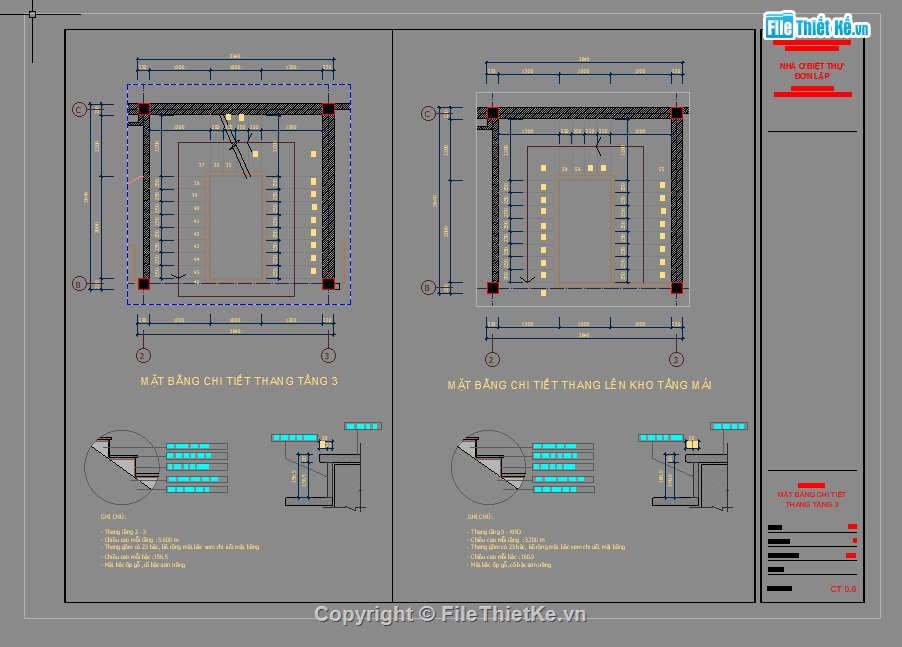This screenshot has height=647, width=902.
Task: Click the break line symbol across the left stair
Action: (236, 147)
